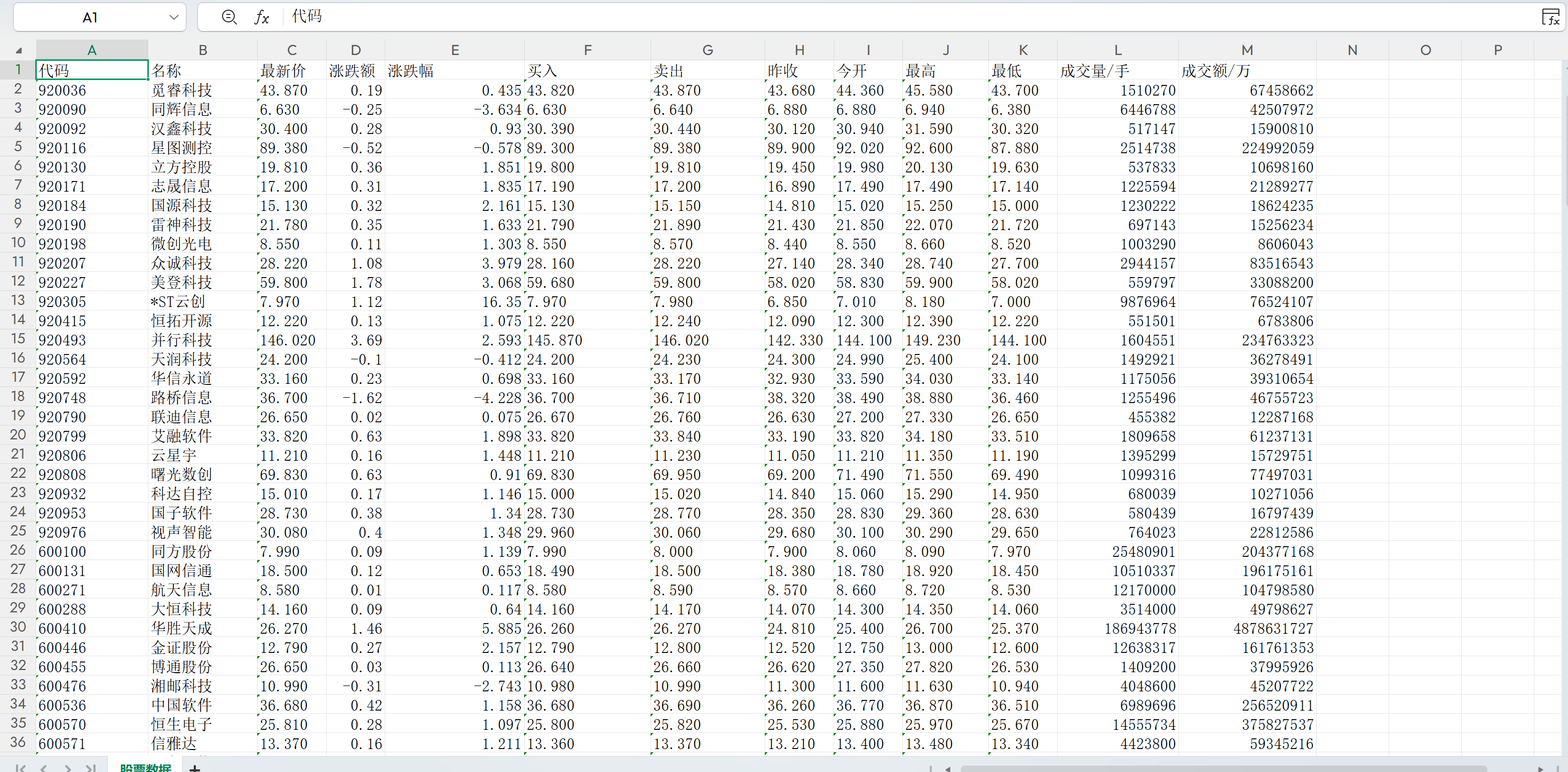Select column M header
The width and height of the screenshot is (1568, 772).
pyautogui.click(x=1247, y=51)
